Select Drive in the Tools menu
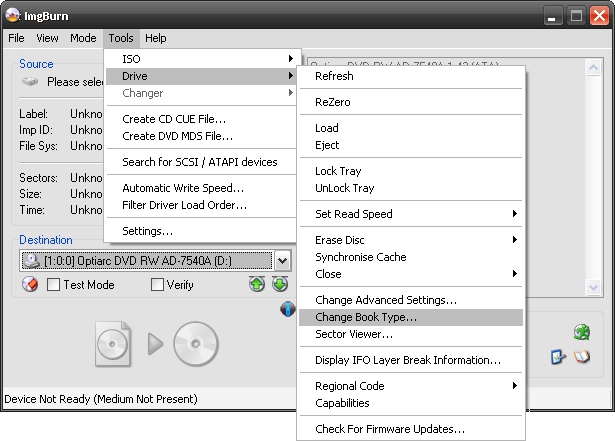 click(x=201, y=76)
